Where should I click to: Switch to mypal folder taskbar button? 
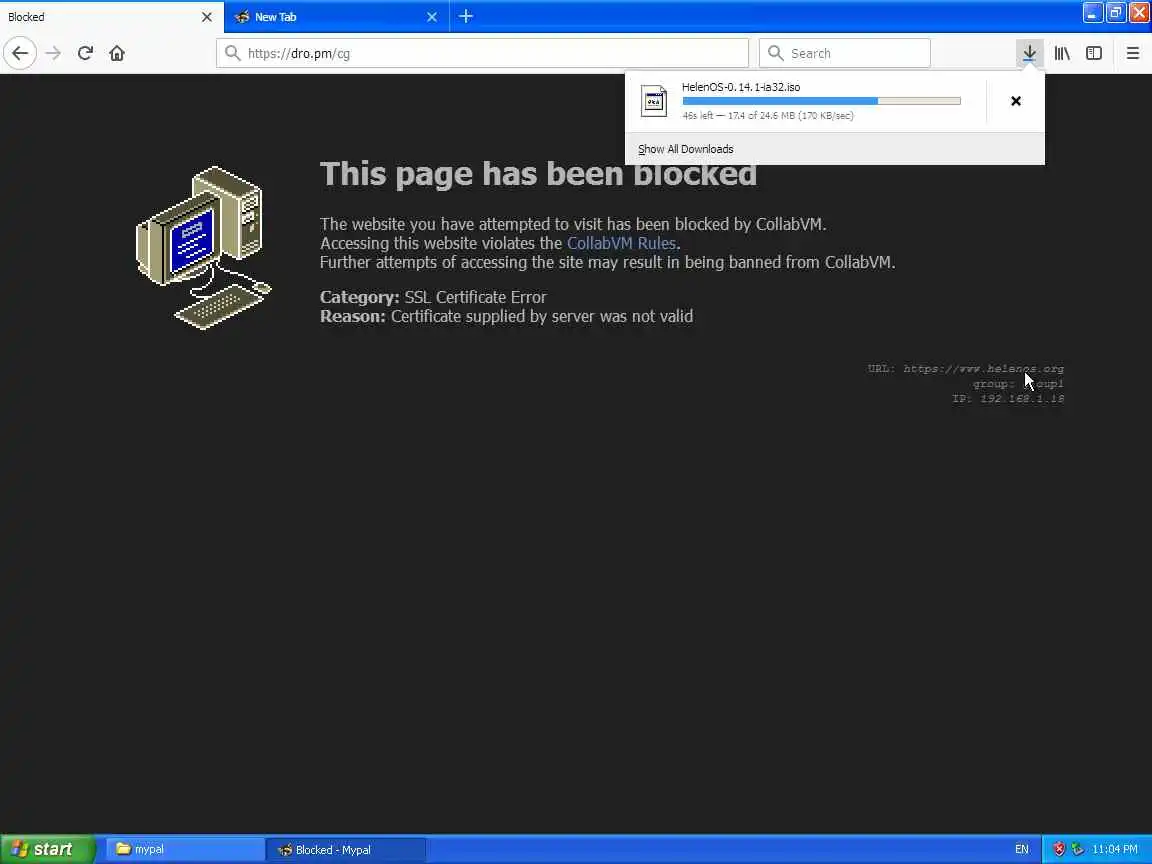185,849
